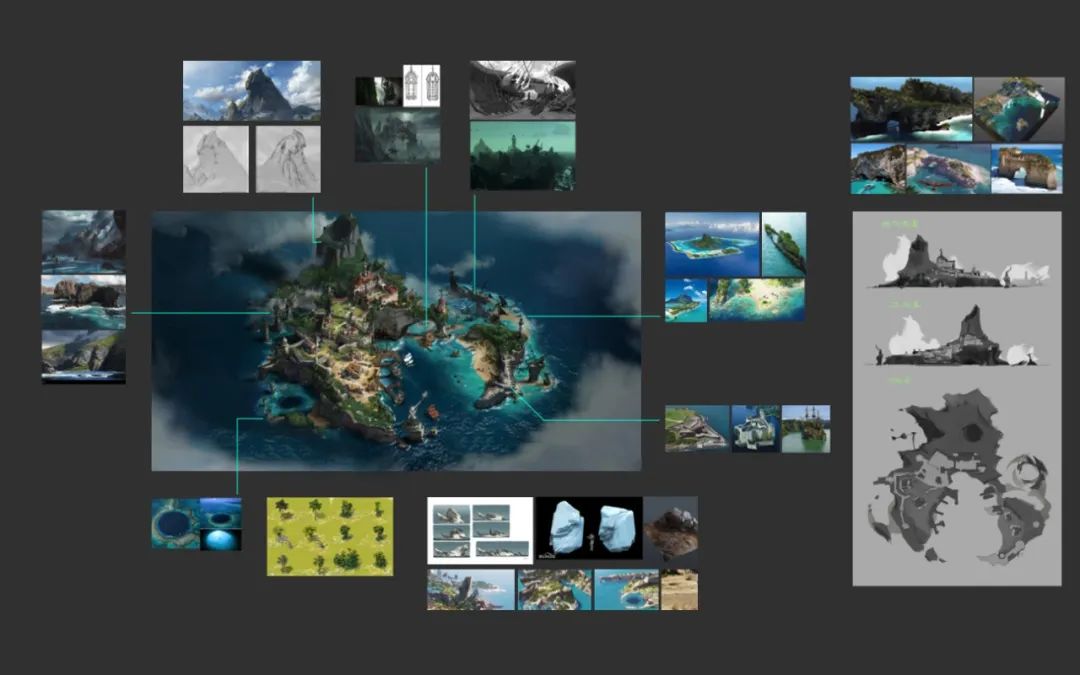The width and height of the screenshot is (1080, 675).
Task: Select the top stormy cliff reference on left
Action: [x=83, y=242]
